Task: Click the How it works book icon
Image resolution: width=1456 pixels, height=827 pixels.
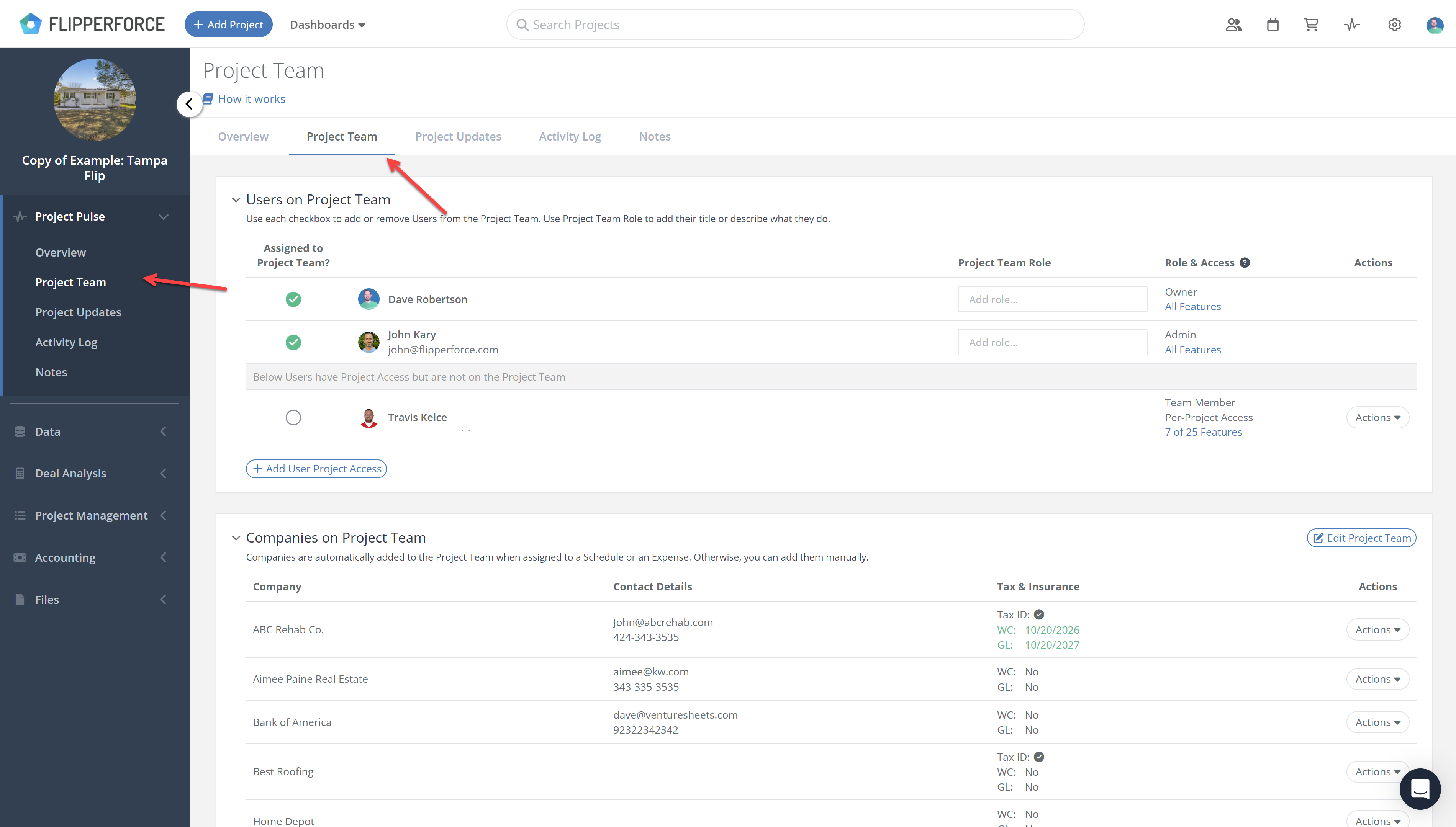Action: (208, 99)
